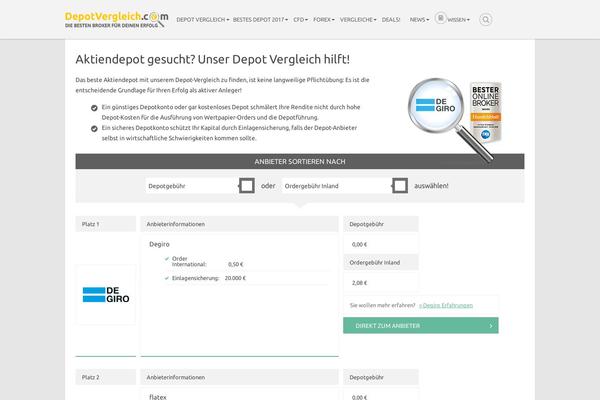Expand the CFD menu
This screenshot has width=600, height=400.
pyautogui.click(x=300, y=20)
